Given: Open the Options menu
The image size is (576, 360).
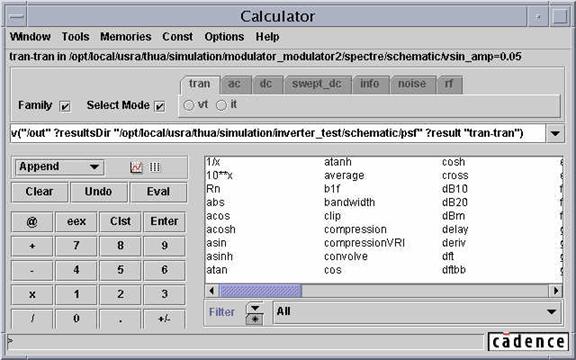Looking at the screenshot, I should (224, 37).
